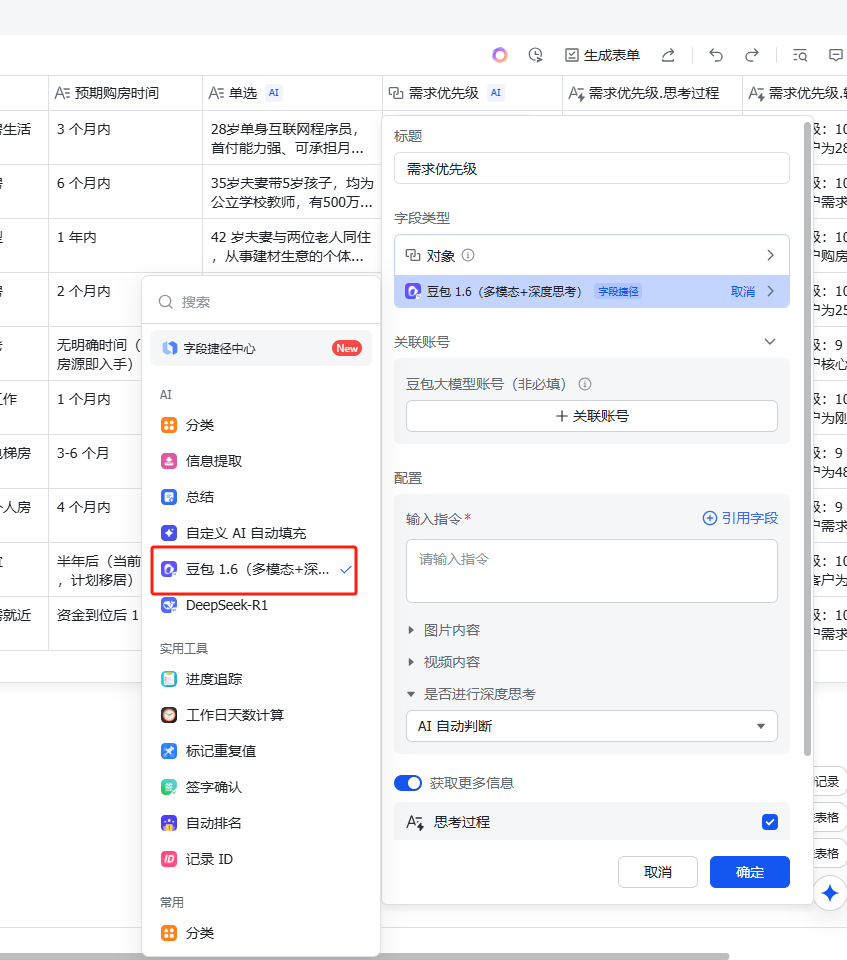Click the cell '6 个月内'

[126, 191]
